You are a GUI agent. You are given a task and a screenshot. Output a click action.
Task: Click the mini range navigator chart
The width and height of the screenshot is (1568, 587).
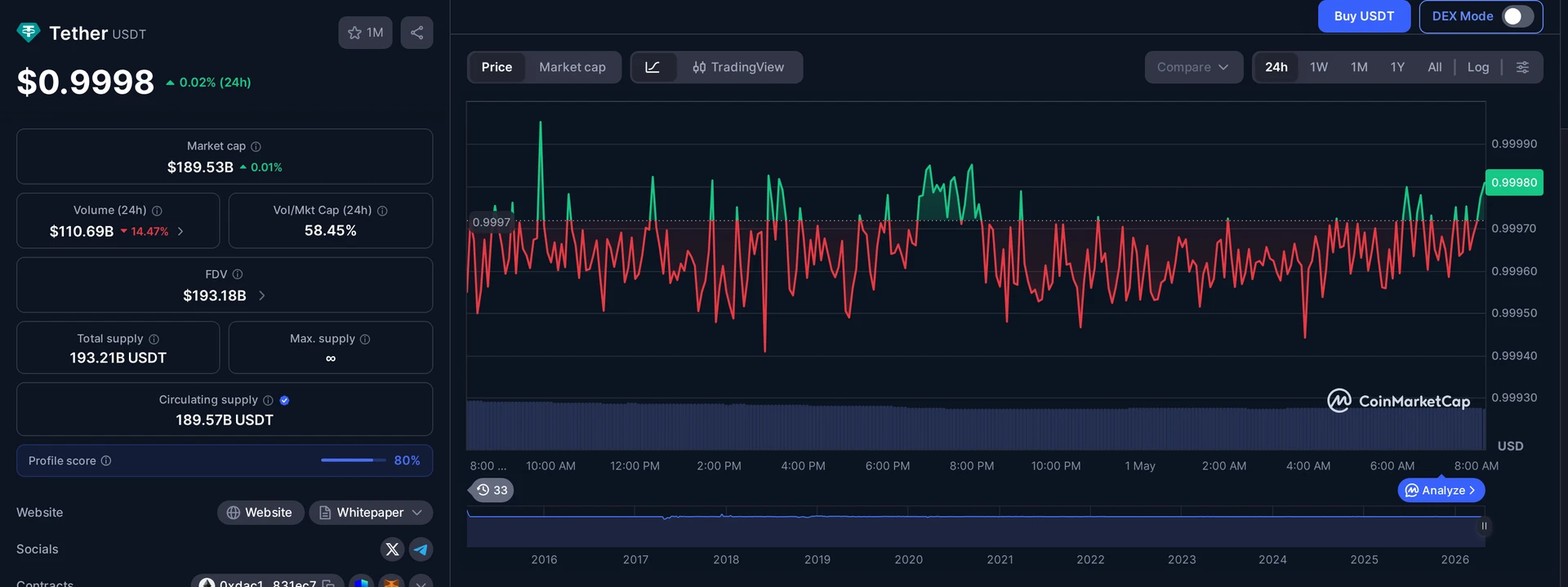975,527
